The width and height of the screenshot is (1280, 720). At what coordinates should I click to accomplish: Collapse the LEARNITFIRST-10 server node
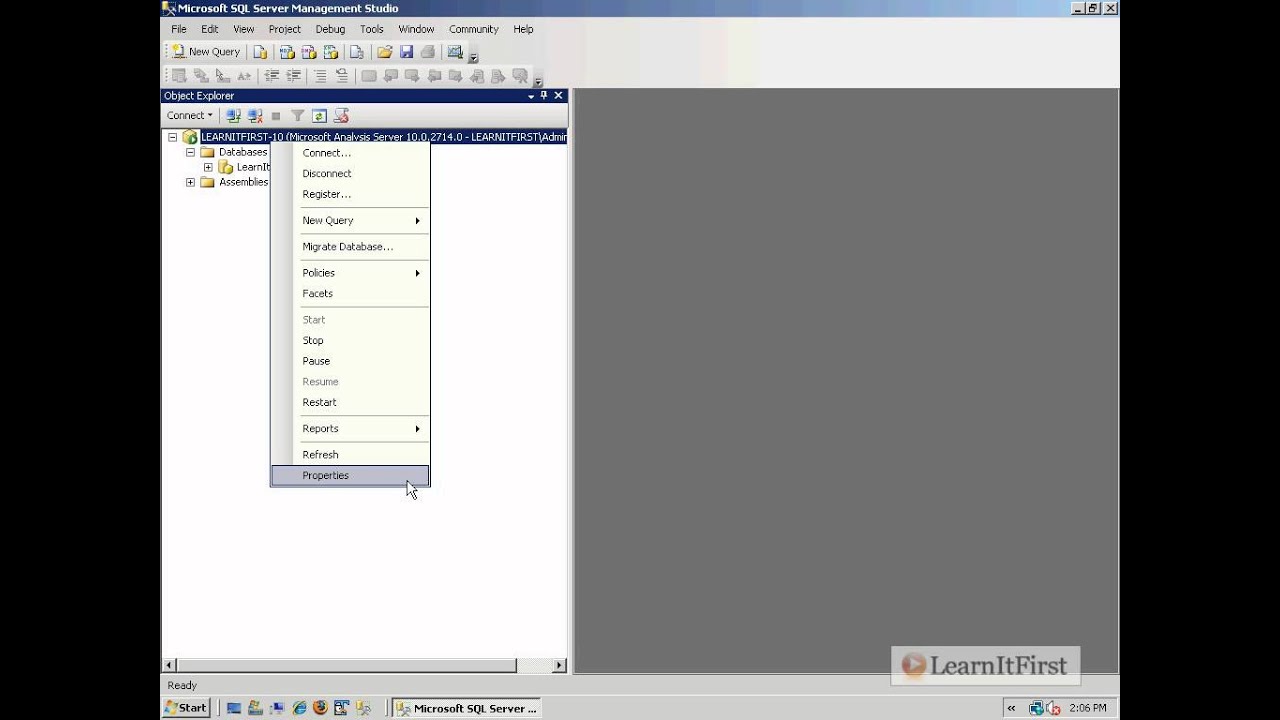tap(172, 137)
